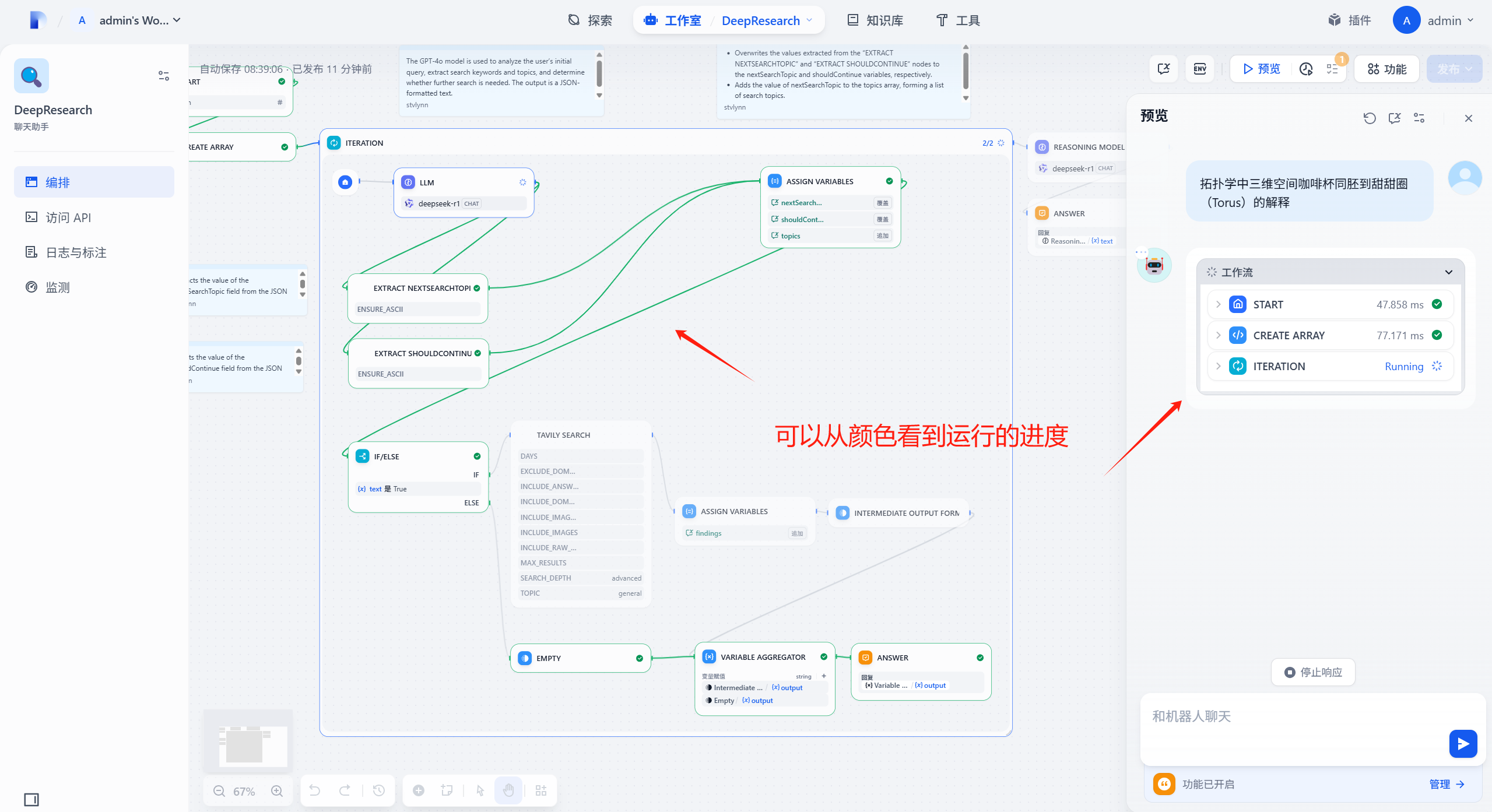Expand the START step in workflow panel

point(1219,304)
